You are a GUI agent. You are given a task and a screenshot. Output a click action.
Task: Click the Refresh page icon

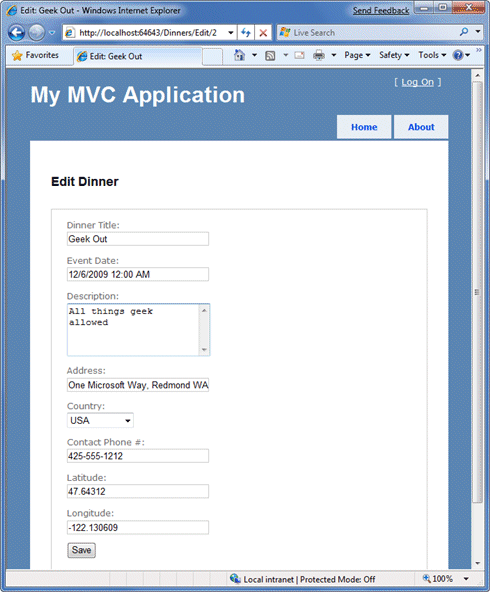(x=246, y=33)
